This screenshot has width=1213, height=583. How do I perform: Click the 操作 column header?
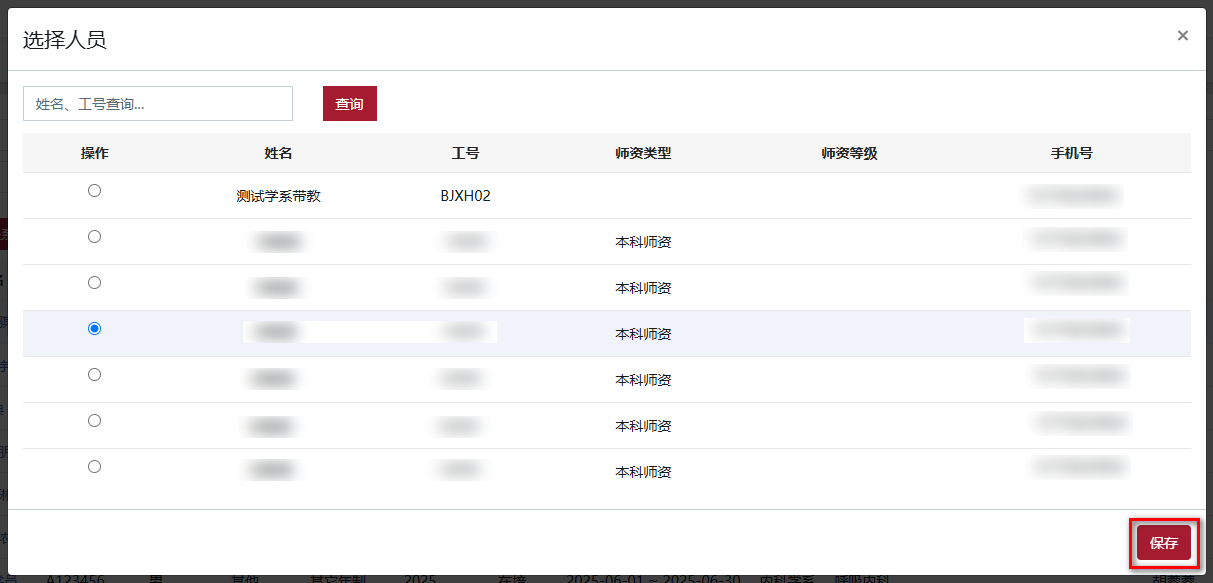(x=95, y=153)
